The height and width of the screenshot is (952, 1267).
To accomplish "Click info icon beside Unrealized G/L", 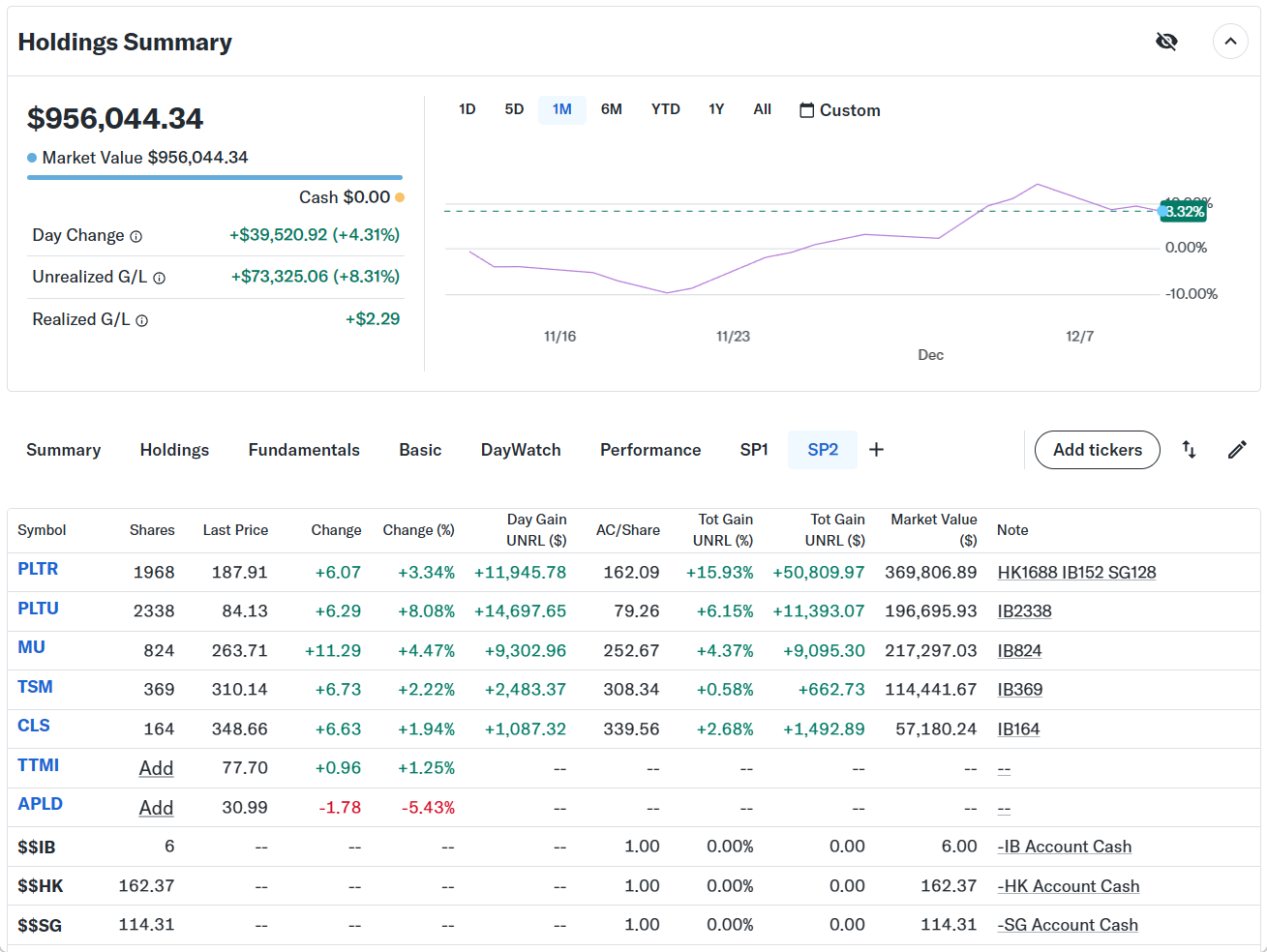I will (x=160, y=279).
